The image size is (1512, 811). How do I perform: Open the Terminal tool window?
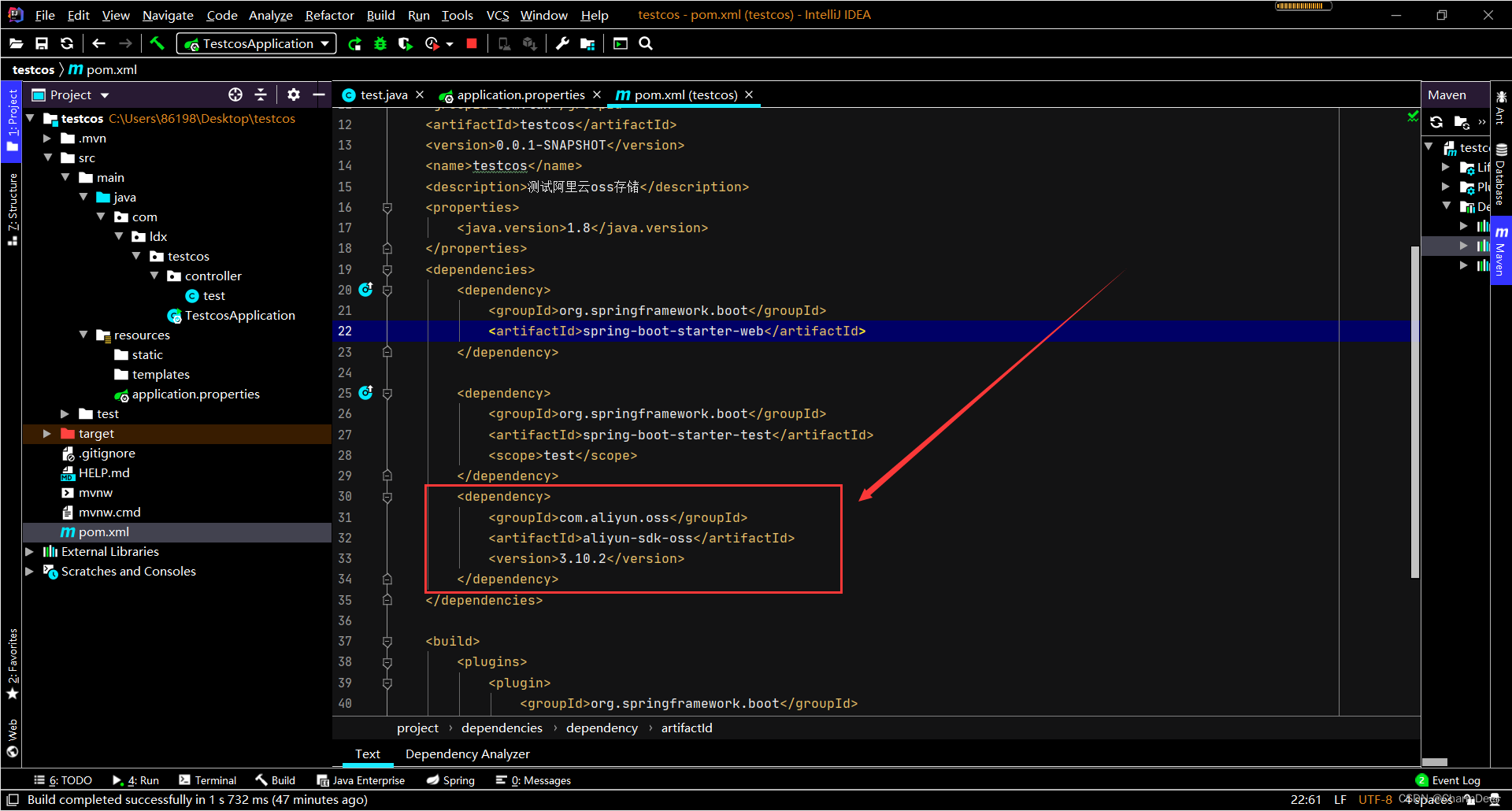click(208, 780)
